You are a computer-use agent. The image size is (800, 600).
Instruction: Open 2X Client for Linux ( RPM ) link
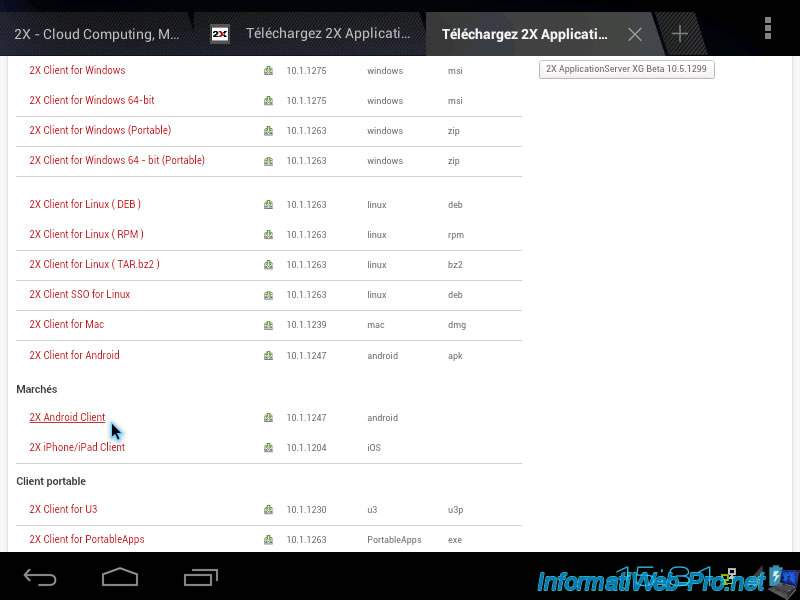pos(86,235)
